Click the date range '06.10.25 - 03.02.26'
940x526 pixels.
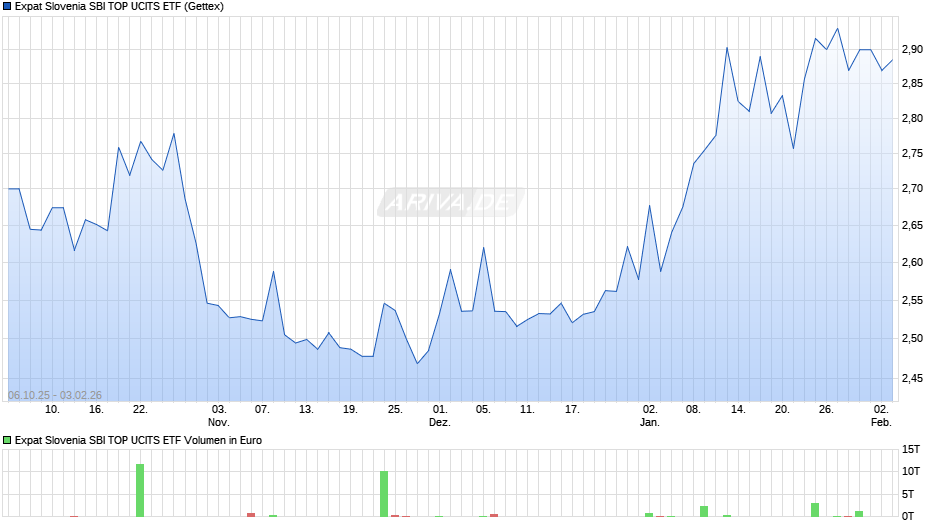pos(55,395)
